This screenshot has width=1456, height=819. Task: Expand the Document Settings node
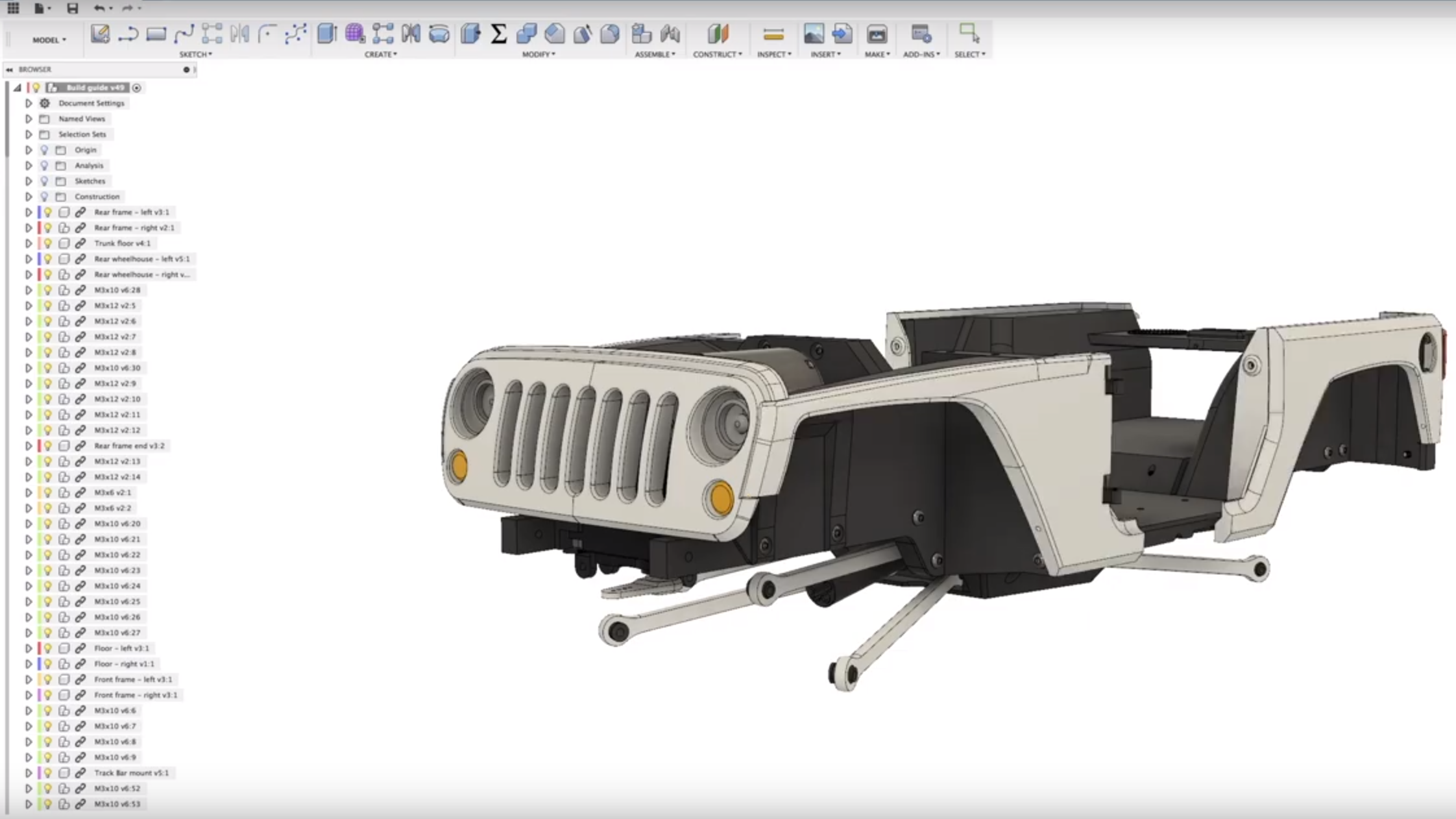click(x=29, y=103)
